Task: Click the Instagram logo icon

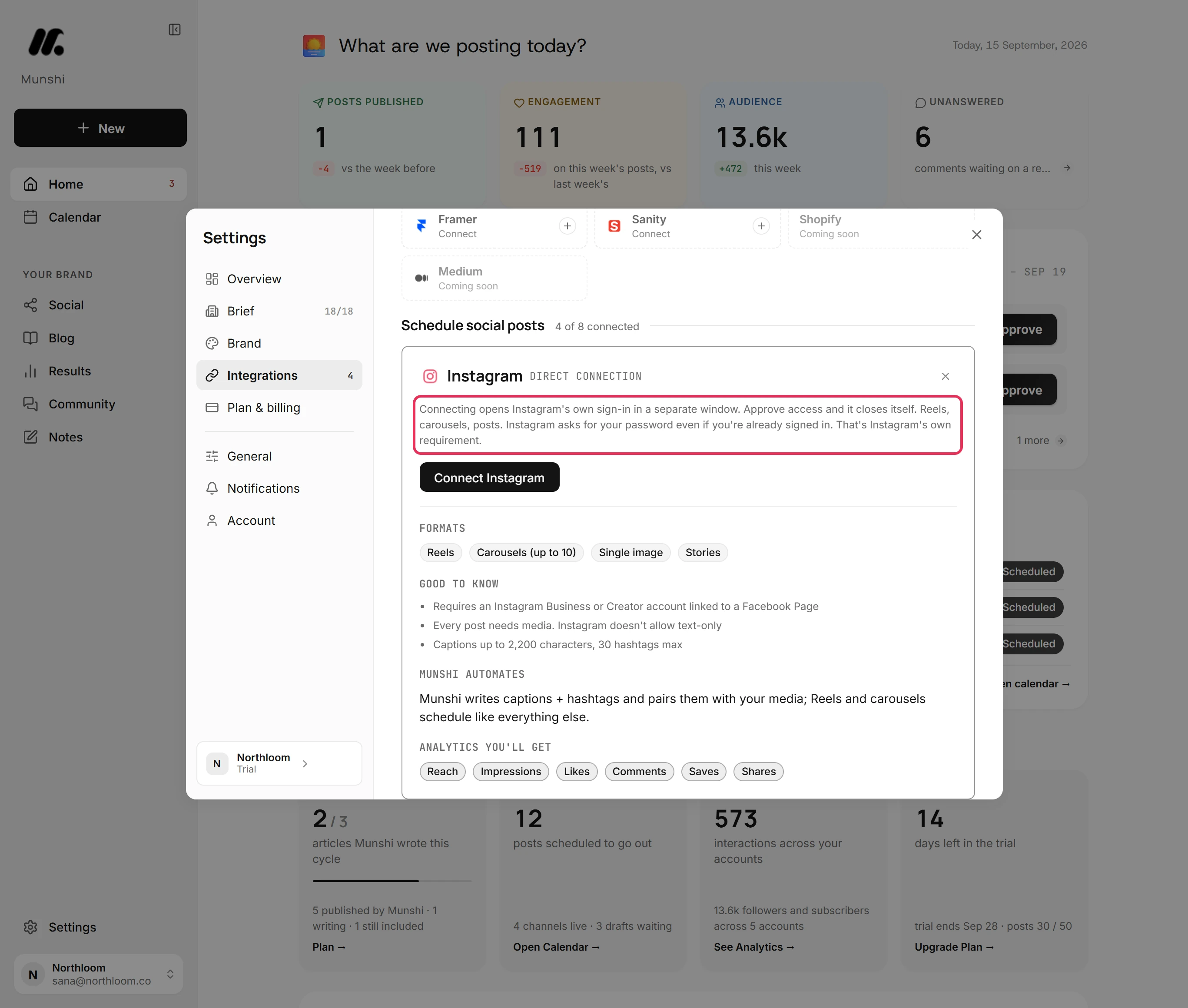Action: tap(430, 376)
